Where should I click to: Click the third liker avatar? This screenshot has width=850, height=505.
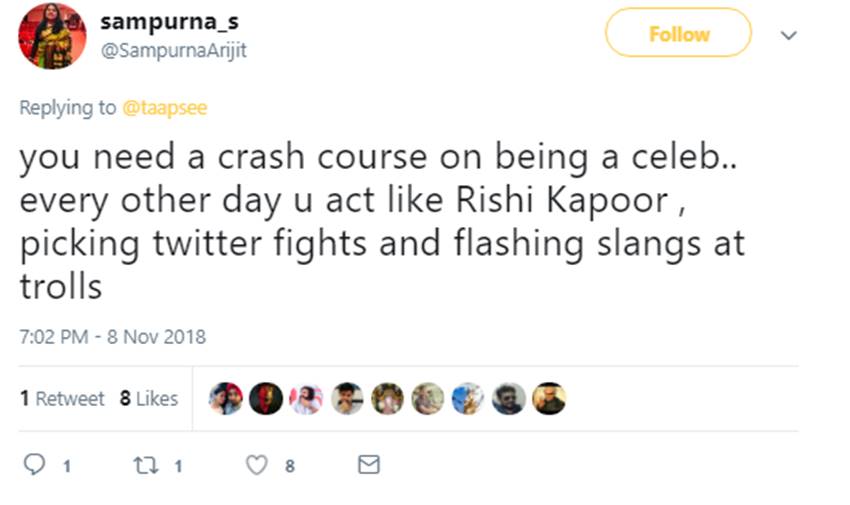[x=306, y=398]
